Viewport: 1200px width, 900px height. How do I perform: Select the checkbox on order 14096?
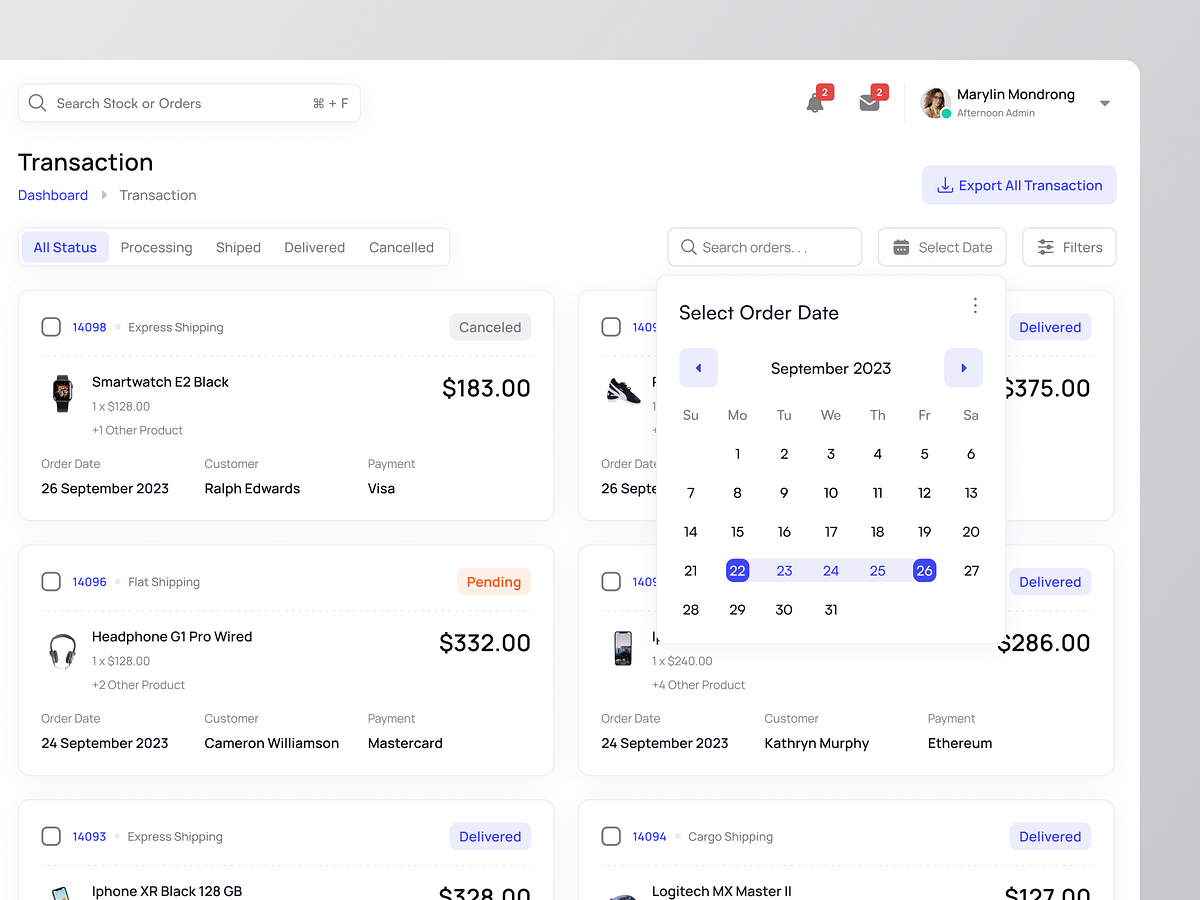pos(51,581)
